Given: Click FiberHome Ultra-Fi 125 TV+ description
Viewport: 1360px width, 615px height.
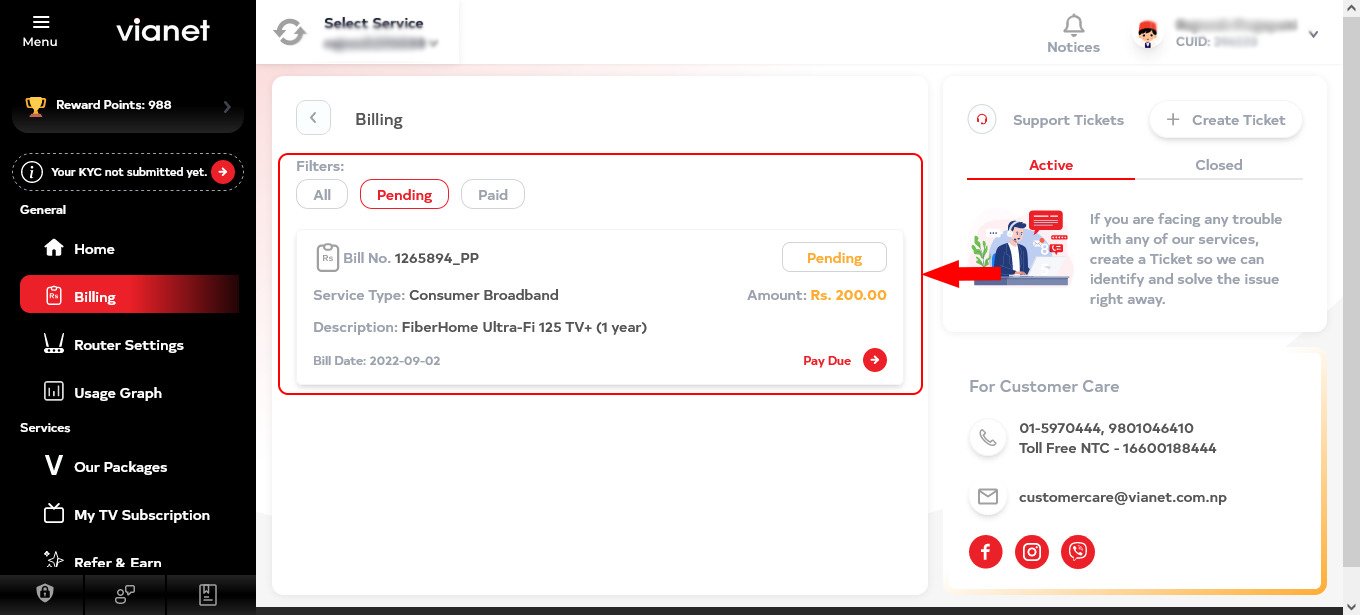Looking at the screenshot, I should (524, 327).
